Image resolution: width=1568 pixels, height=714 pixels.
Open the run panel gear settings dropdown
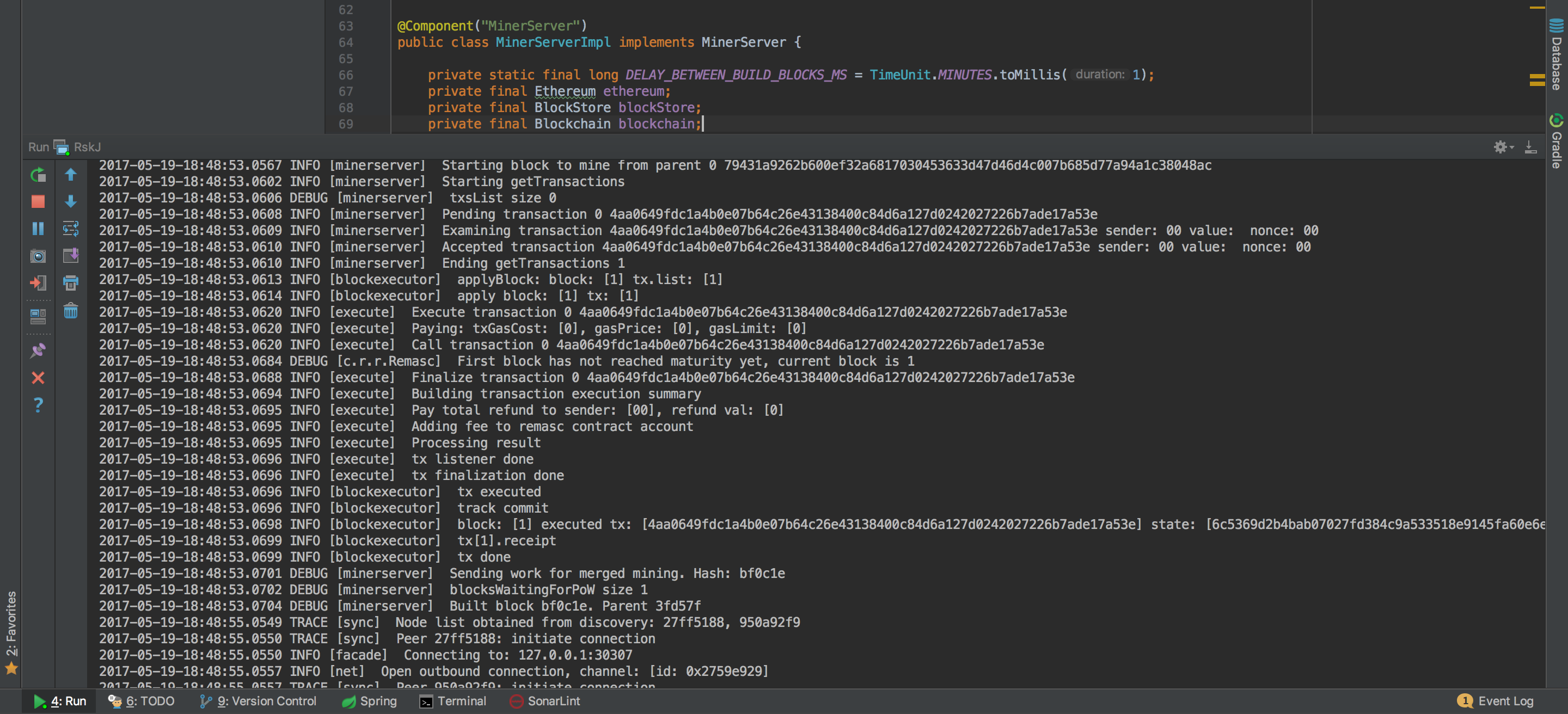pyautogui.click(x=1503, y=146)
